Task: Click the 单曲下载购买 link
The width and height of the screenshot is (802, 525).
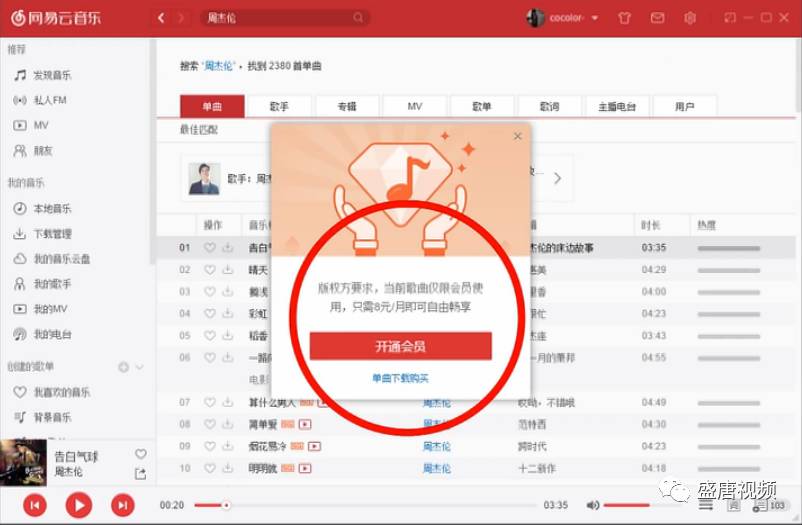Action: [400, 379]
